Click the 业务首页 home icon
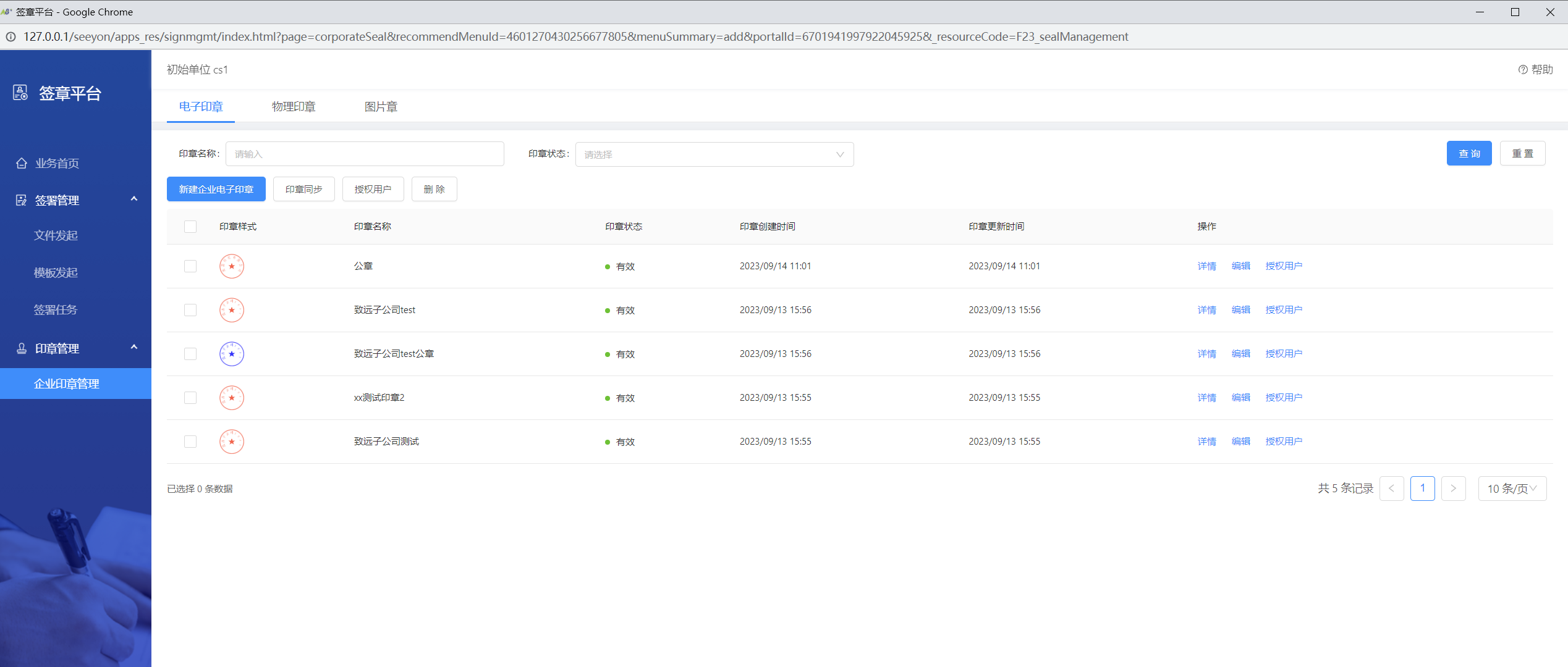Viewport: 1568px width, 667px height. click(x=22, y=163)
